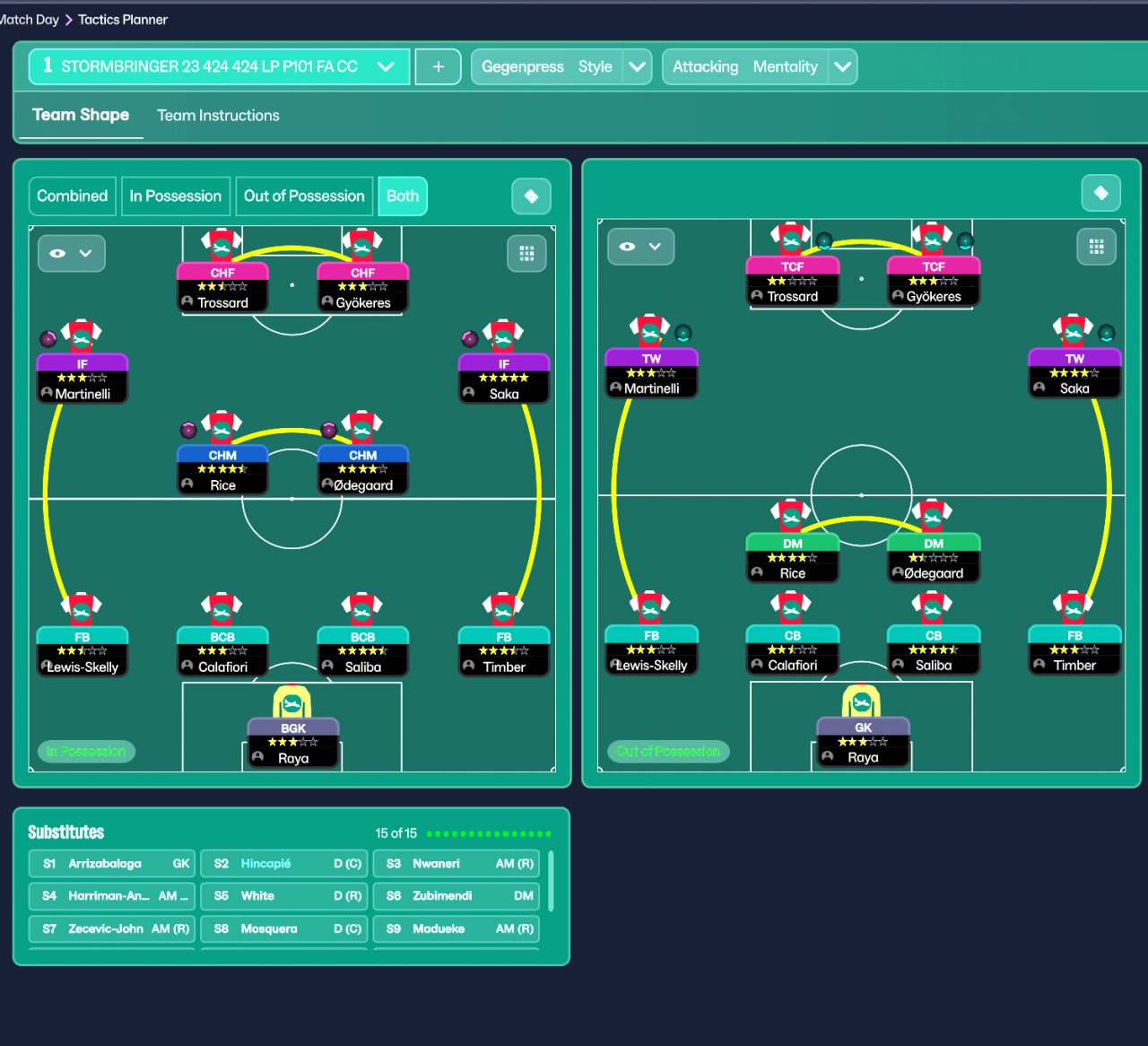Select Rice's shirt icon above the DM card
Viewport: 1148px width, 1046px height.
(791, 516)
